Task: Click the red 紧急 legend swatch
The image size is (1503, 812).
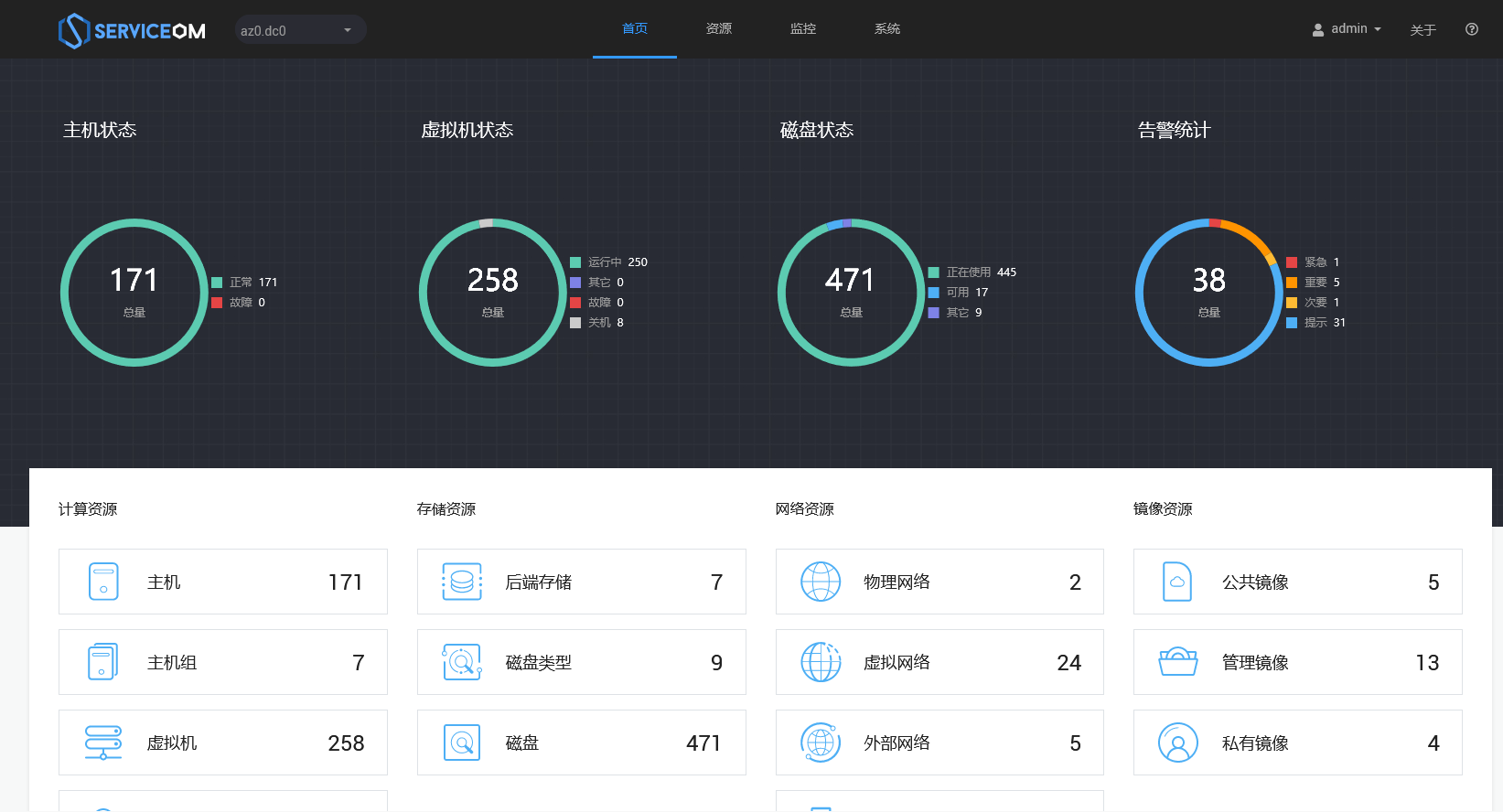Action: 1292,262
